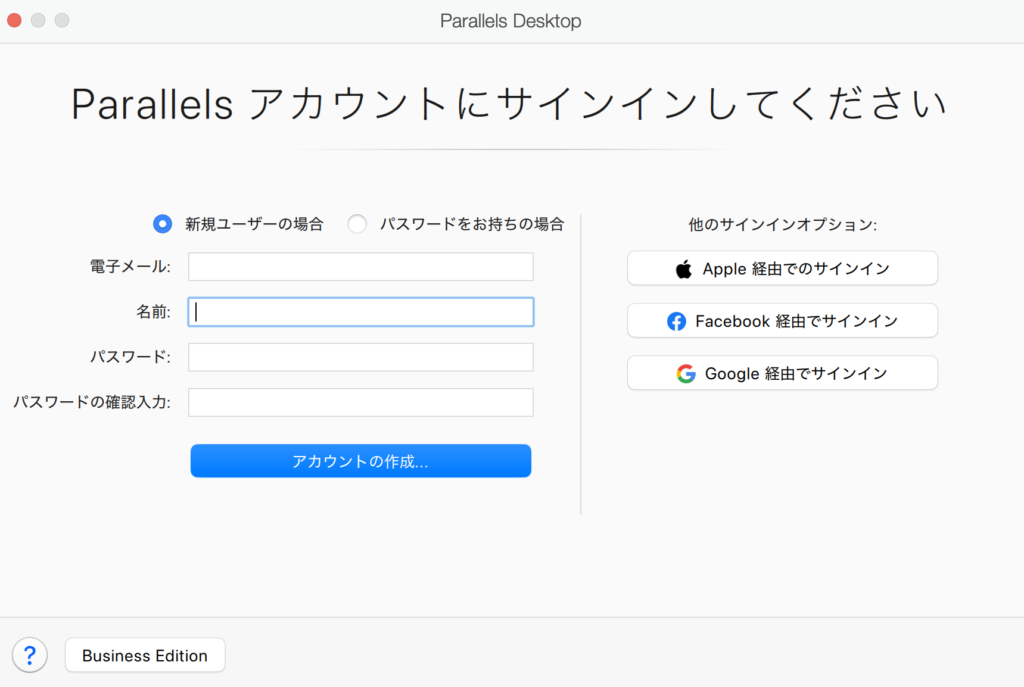
Task: Open help with the question mark icon
Action: pos(30,655)
